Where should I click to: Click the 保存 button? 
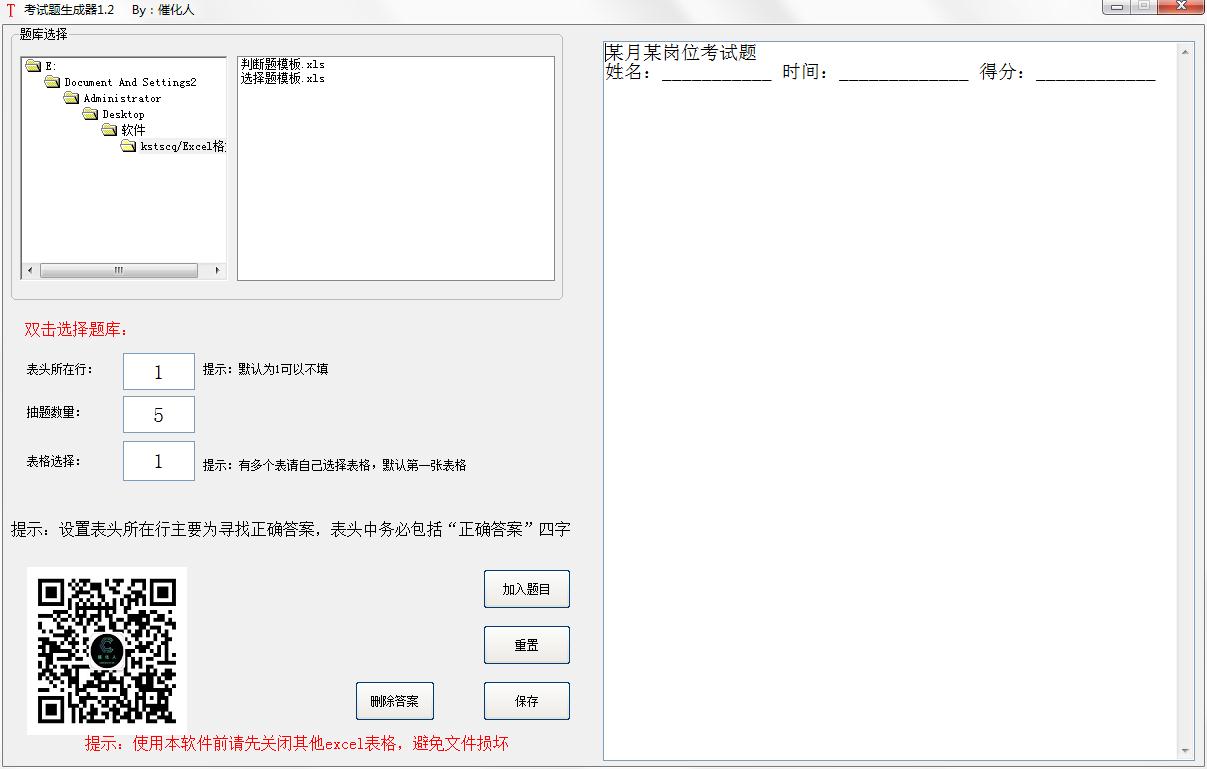pyautogui.click(x=527, y=701)
